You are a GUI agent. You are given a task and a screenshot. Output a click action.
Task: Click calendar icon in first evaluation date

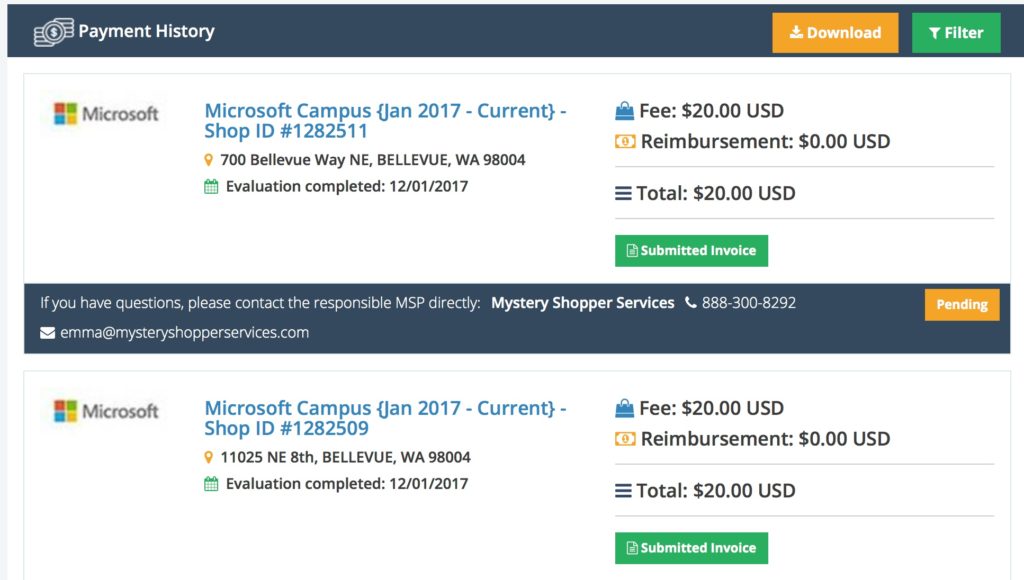pos(211,187)
